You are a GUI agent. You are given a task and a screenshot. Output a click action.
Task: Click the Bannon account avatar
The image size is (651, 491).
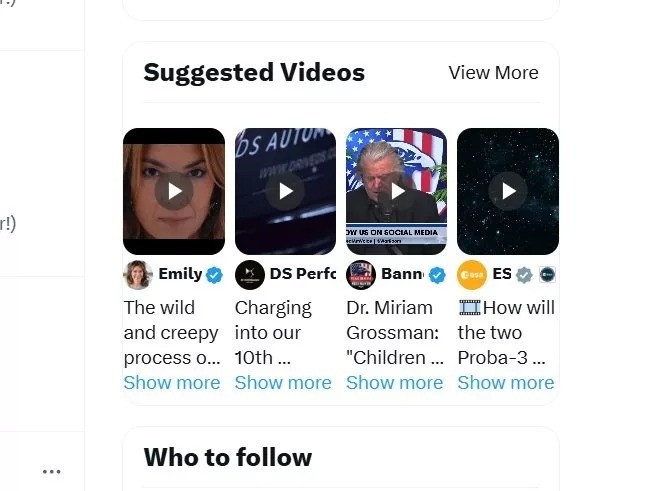click(x=360, y=274)
